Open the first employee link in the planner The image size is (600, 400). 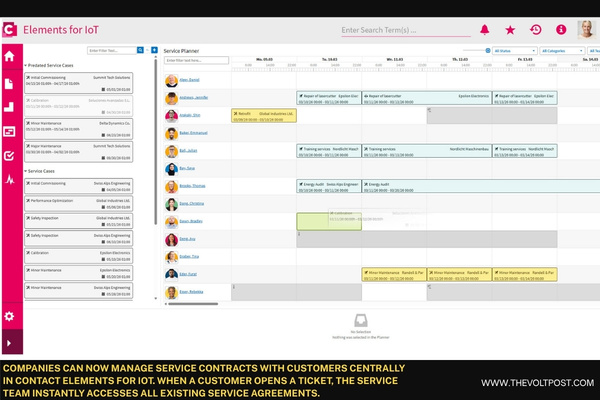pos(189,80)
